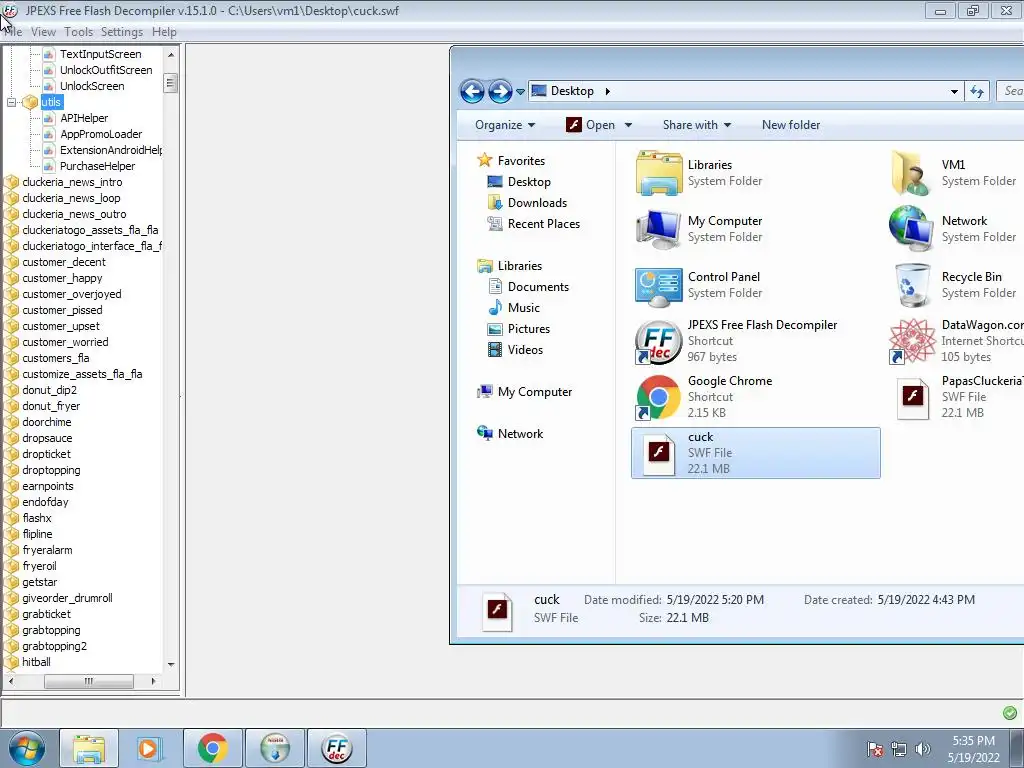
Task: Open Chrome from the taskbar
Action: [x=212, y=748]
